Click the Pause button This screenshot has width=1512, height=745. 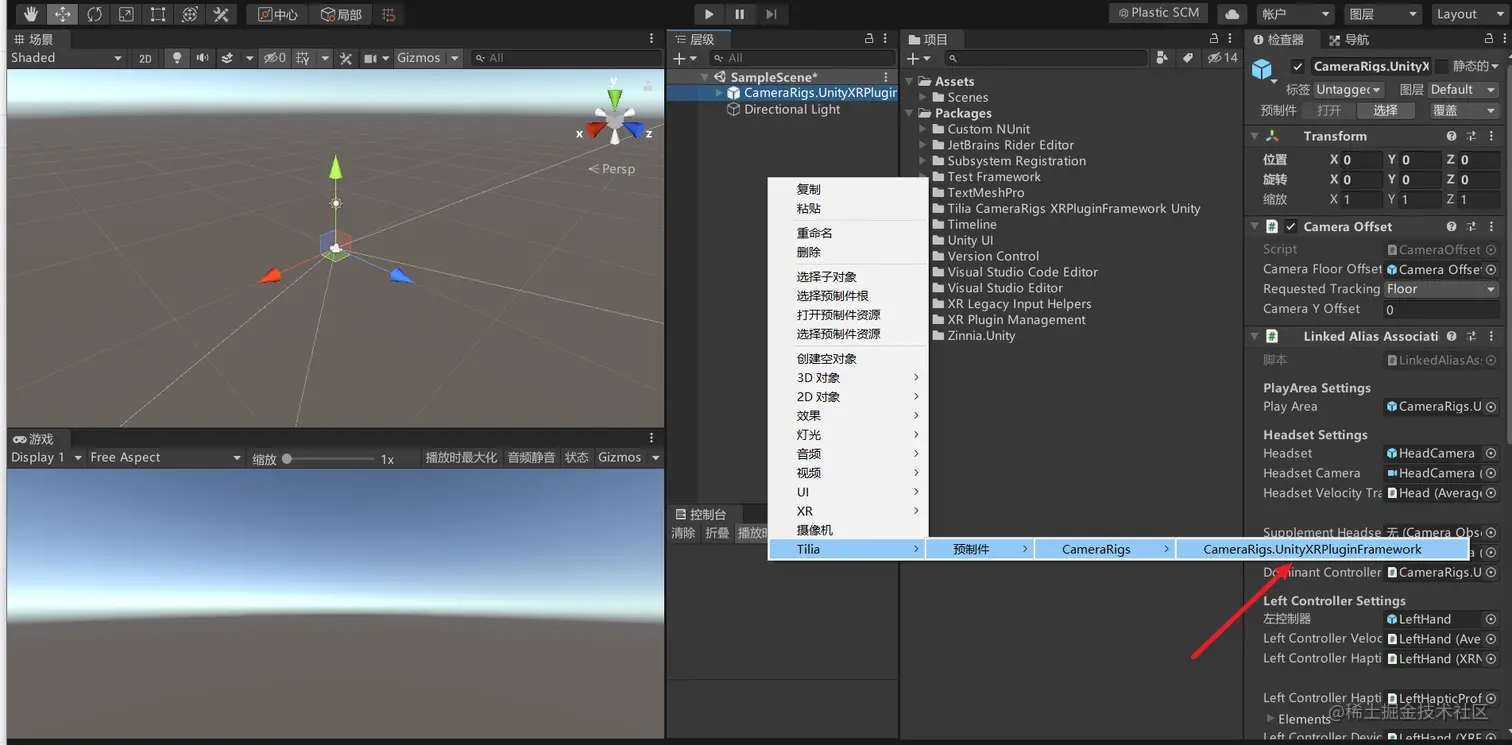point(740,14)
